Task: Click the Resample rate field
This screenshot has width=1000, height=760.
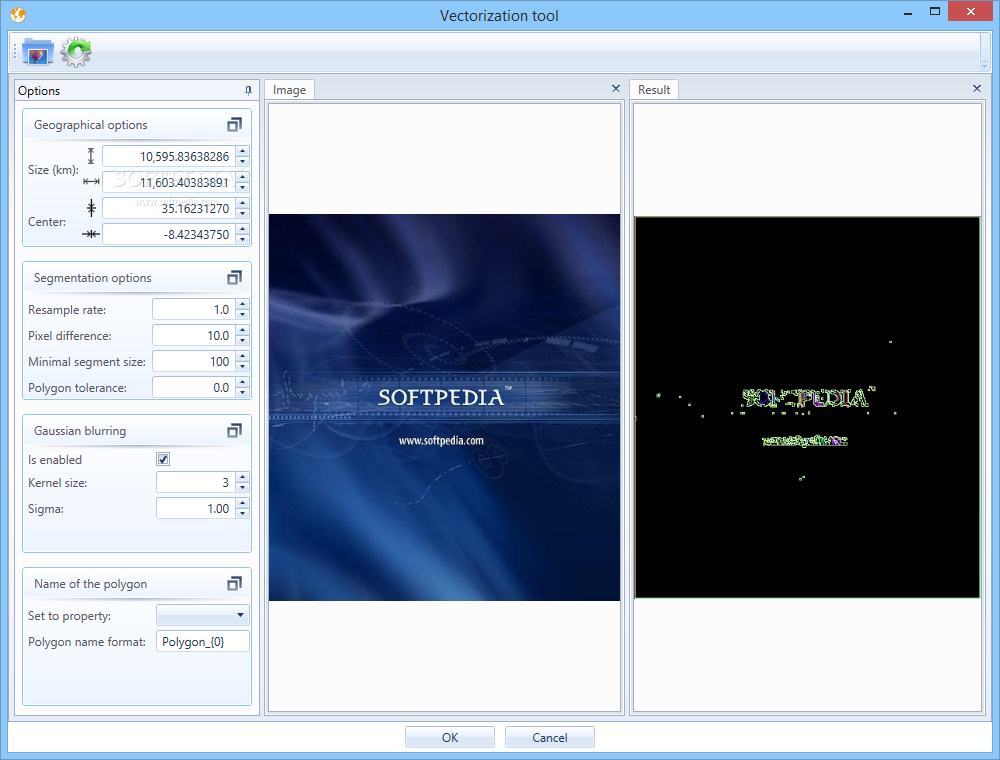Action: (x=194, y=309)
